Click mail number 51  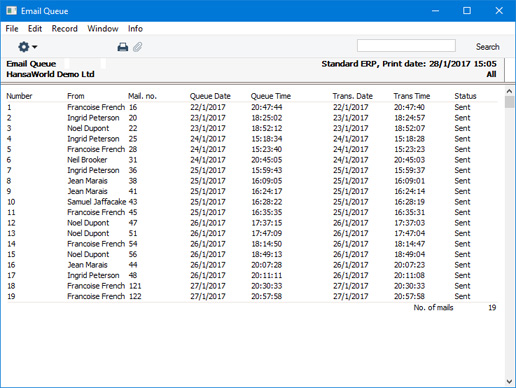click(x=133, y=233)
